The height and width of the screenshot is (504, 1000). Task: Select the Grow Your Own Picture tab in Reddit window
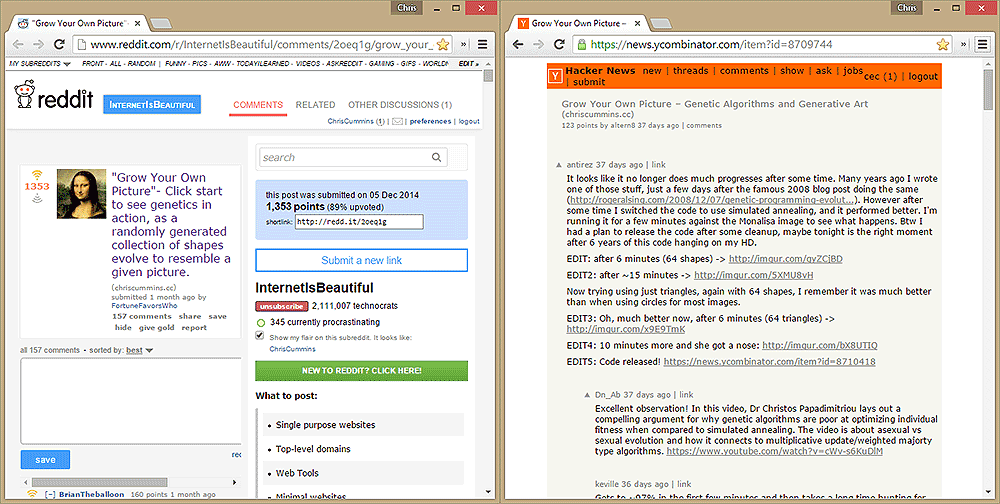(x=80, y=24)
